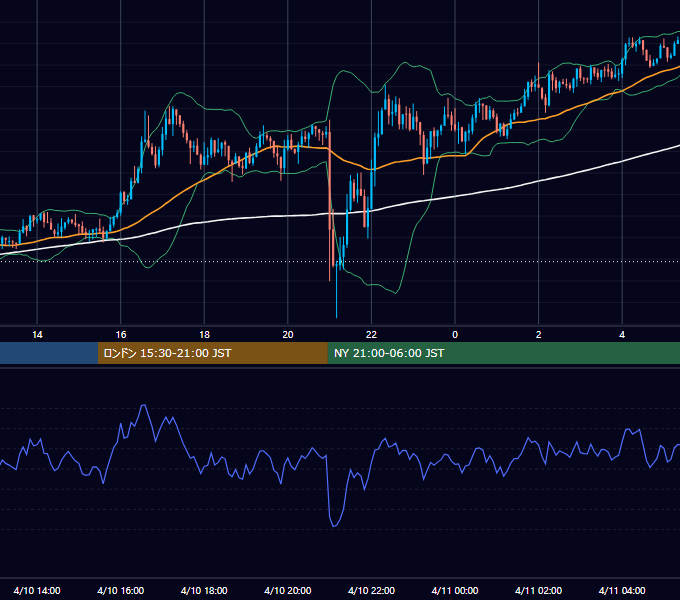
Task: Click the 14 hour label on price chart axis
Action: [x=37, y=335]
